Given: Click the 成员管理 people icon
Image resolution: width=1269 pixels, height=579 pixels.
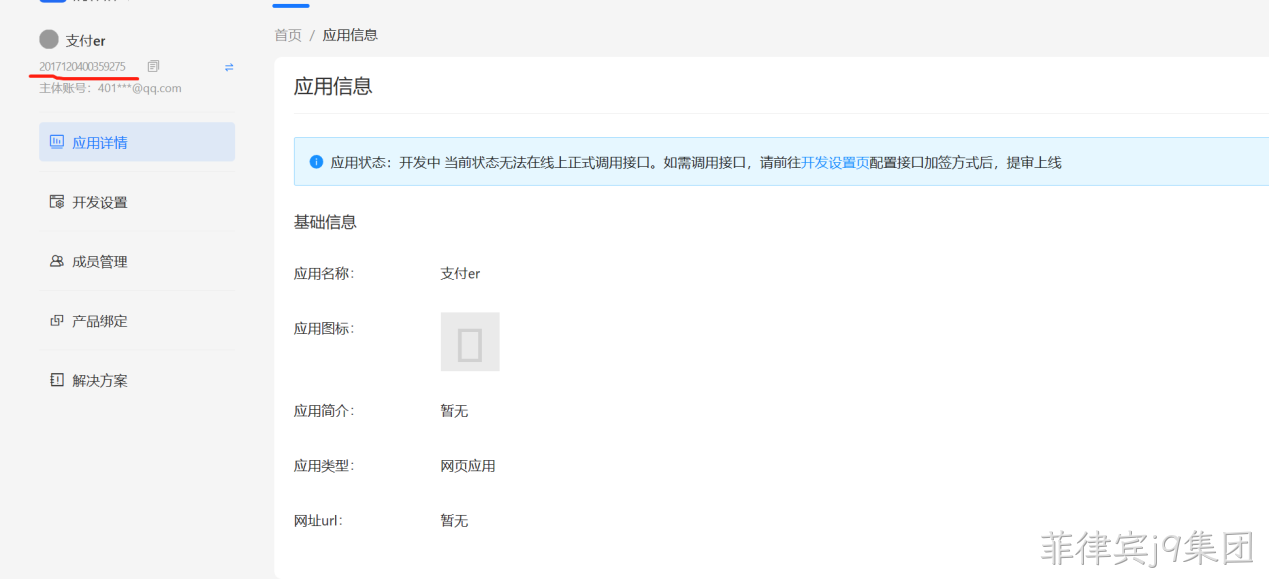Looking at the screenshot, I should (x=57, y=261).
